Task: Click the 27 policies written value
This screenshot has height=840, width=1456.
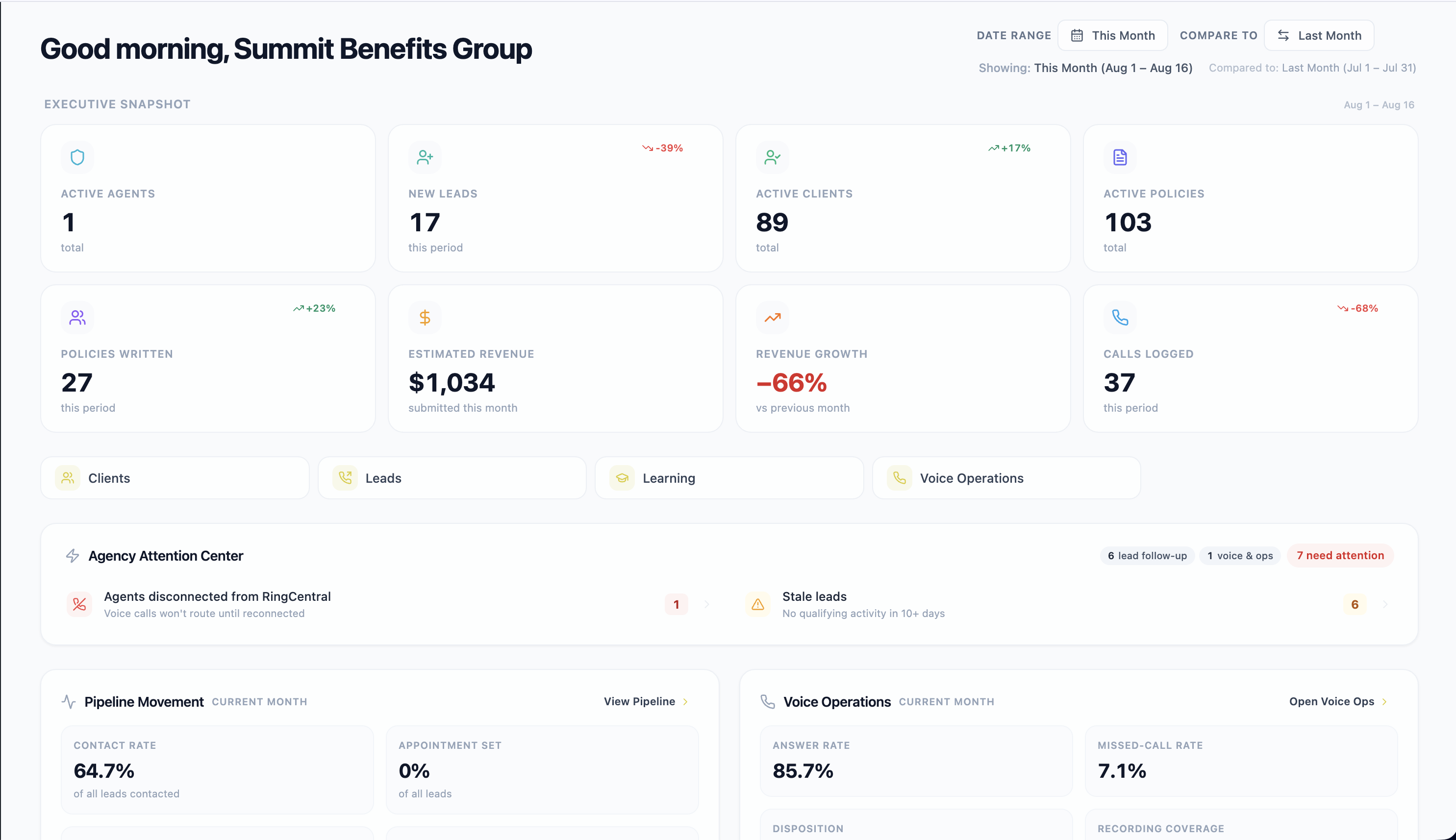Action: coord(77,383)
